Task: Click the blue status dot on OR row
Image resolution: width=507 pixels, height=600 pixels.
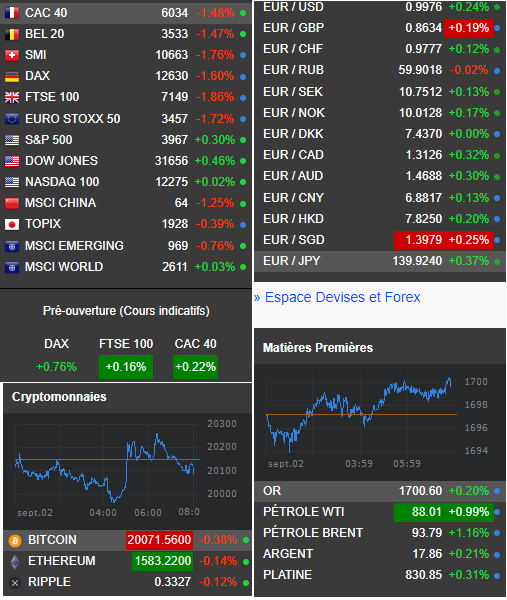Action: click(497, 491)
